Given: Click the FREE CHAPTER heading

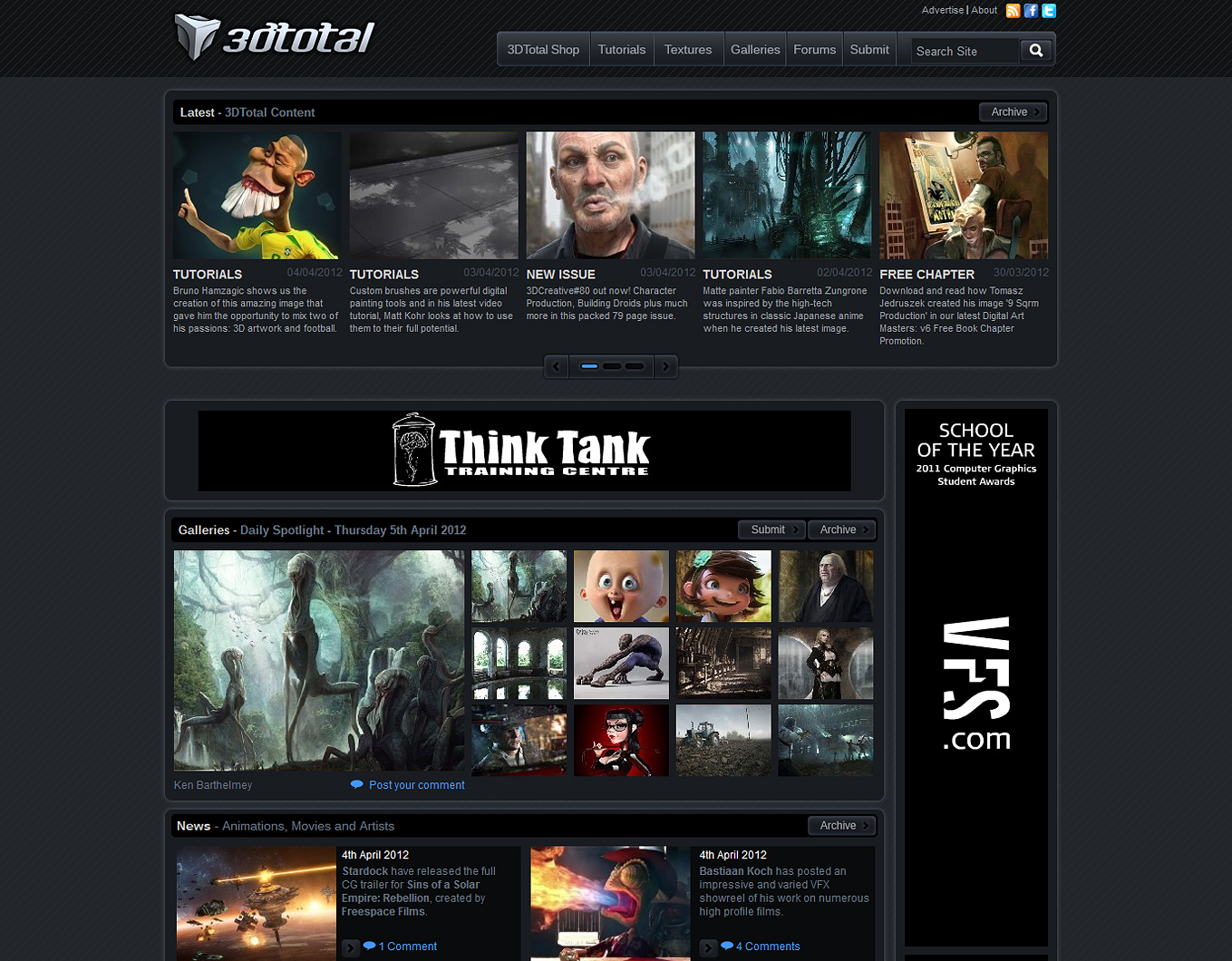Looking at the screenshot, I should click(x=926, y=274).
